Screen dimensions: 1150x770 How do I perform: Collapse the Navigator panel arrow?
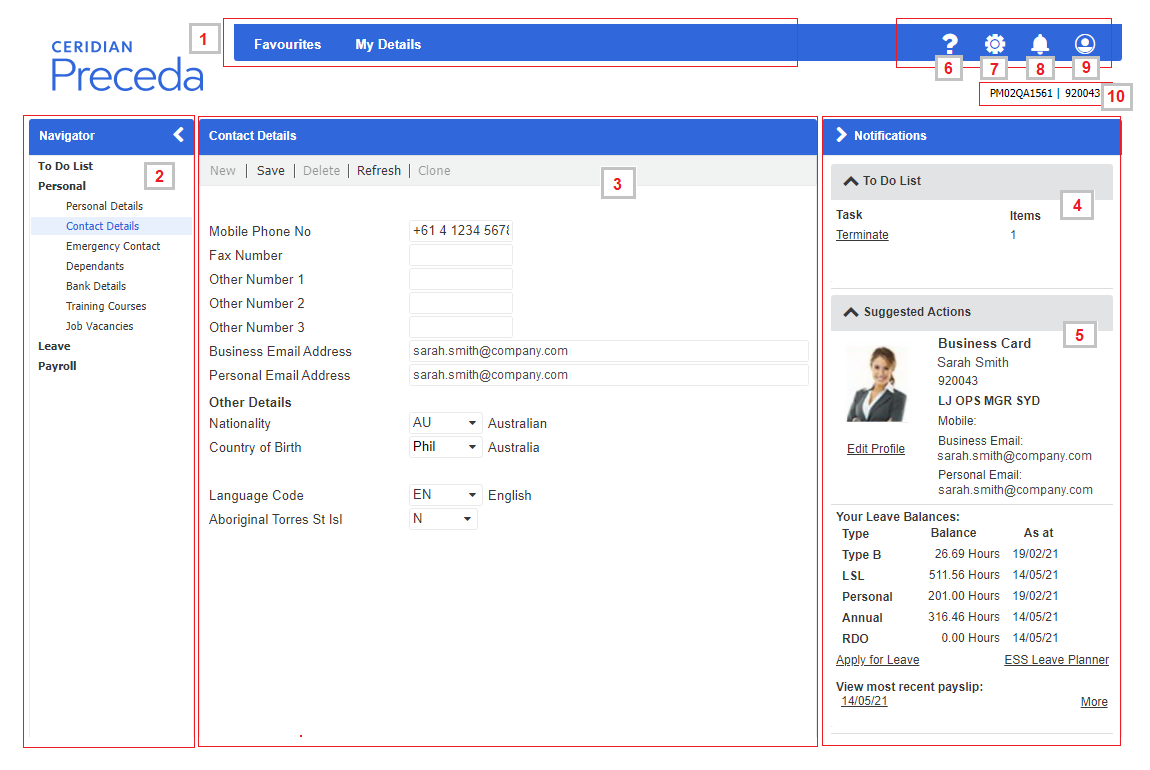click(x=178, y=135)
